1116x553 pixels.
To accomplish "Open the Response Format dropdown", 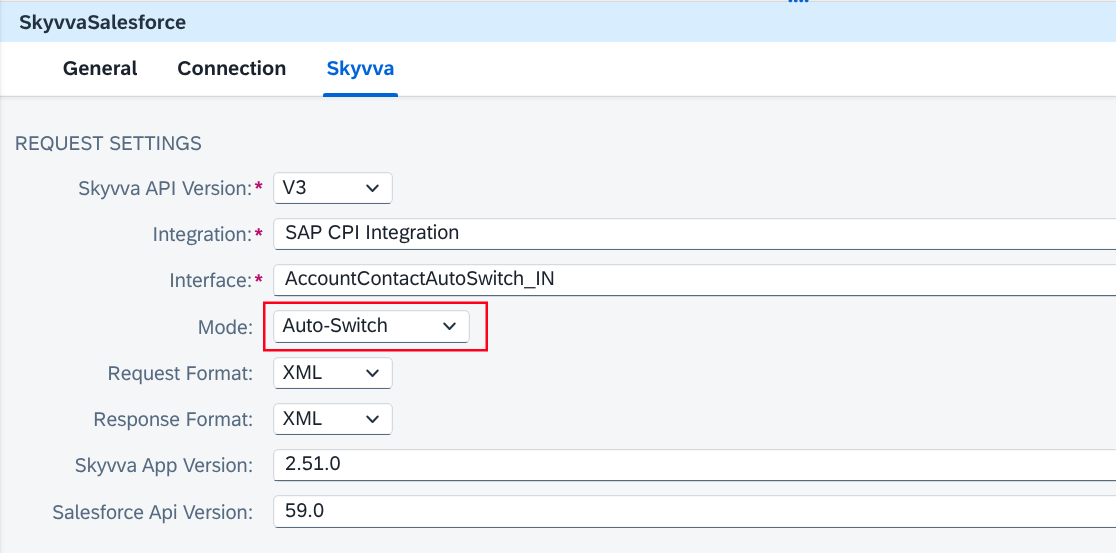I will coord(332,419).
